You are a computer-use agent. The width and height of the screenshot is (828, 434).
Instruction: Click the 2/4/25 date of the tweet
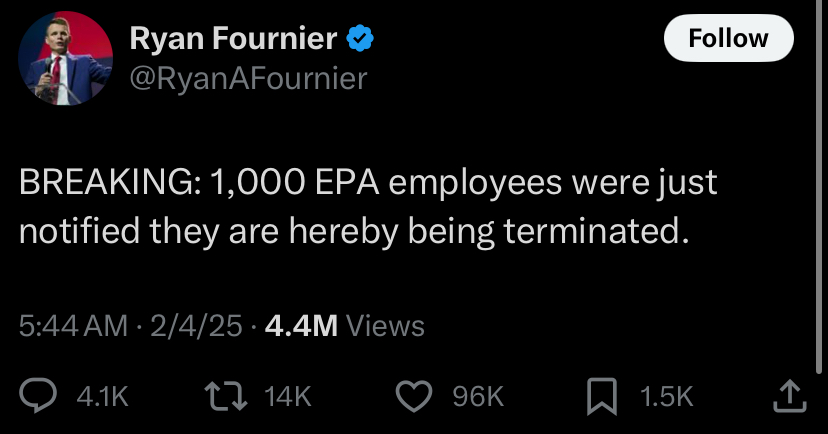point(196,326)
